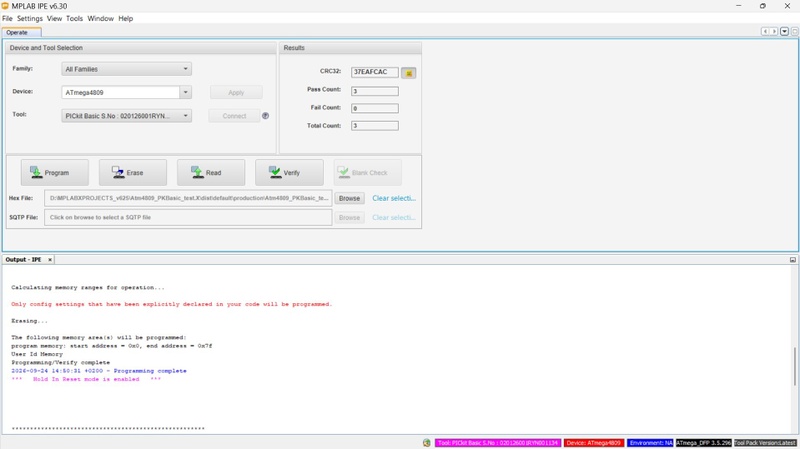Click the Read button

tap(211, 172)
